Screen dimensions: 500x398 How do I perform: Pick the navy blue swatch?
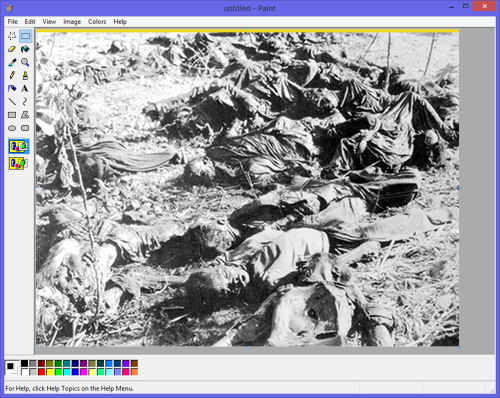pyautogui.click(x=75, y=363)
